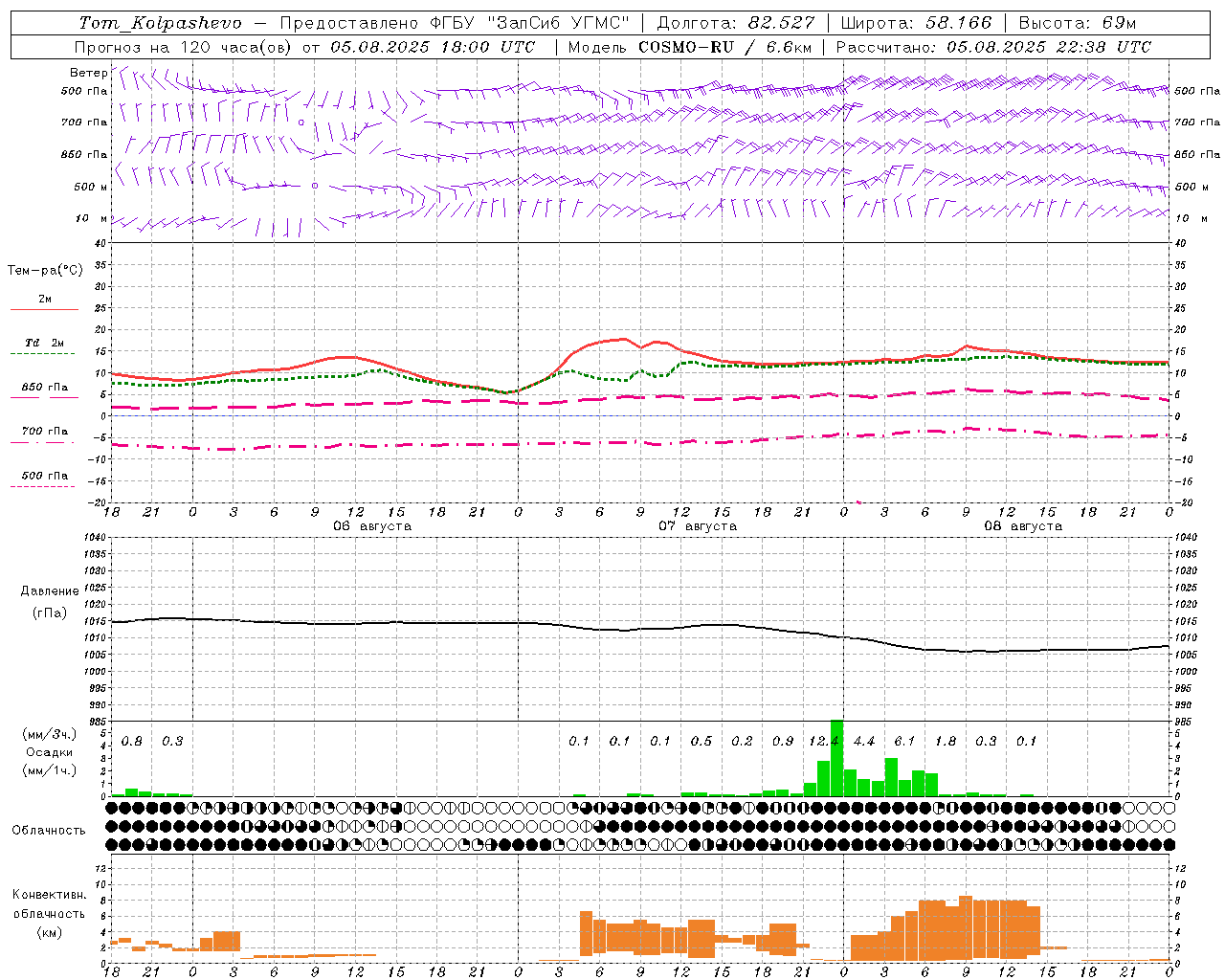Click the (мм/3ч.) precipitation unit label
Viewport: 1225px width, 980px height.
[50, 734]
